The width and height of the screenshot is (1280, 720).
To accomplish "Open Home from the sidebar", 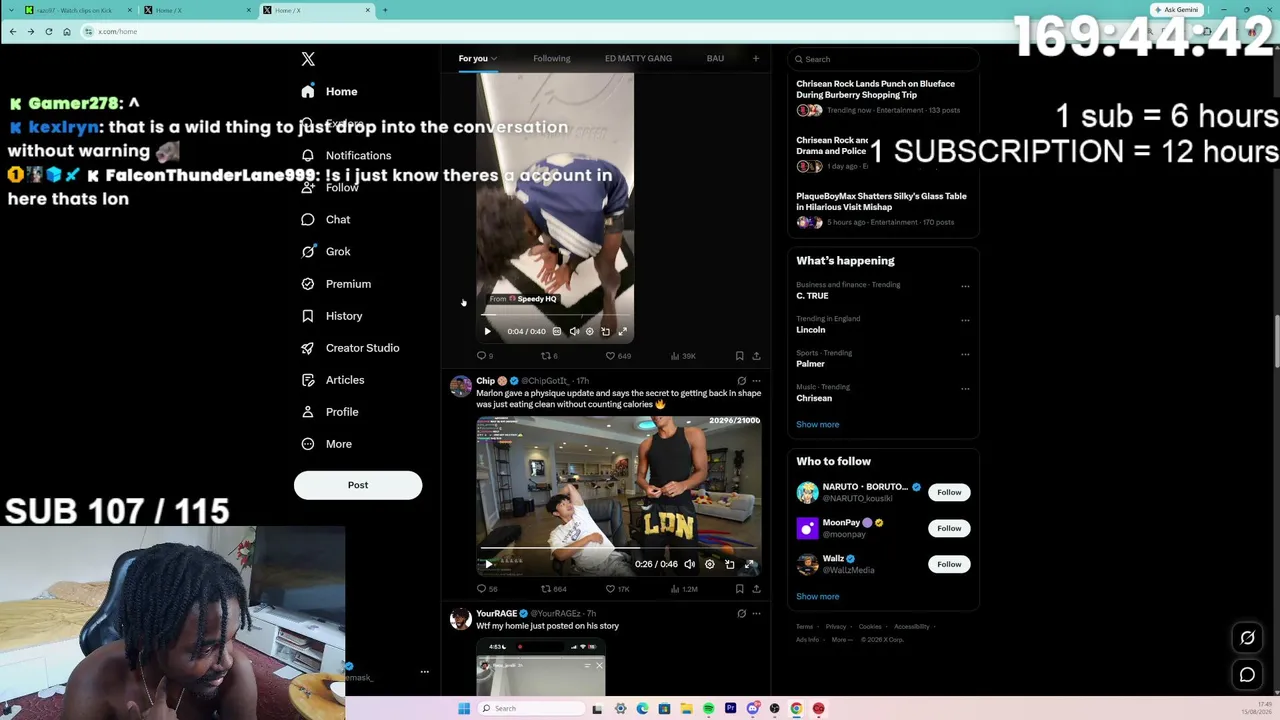I will [x=329, y=91].
